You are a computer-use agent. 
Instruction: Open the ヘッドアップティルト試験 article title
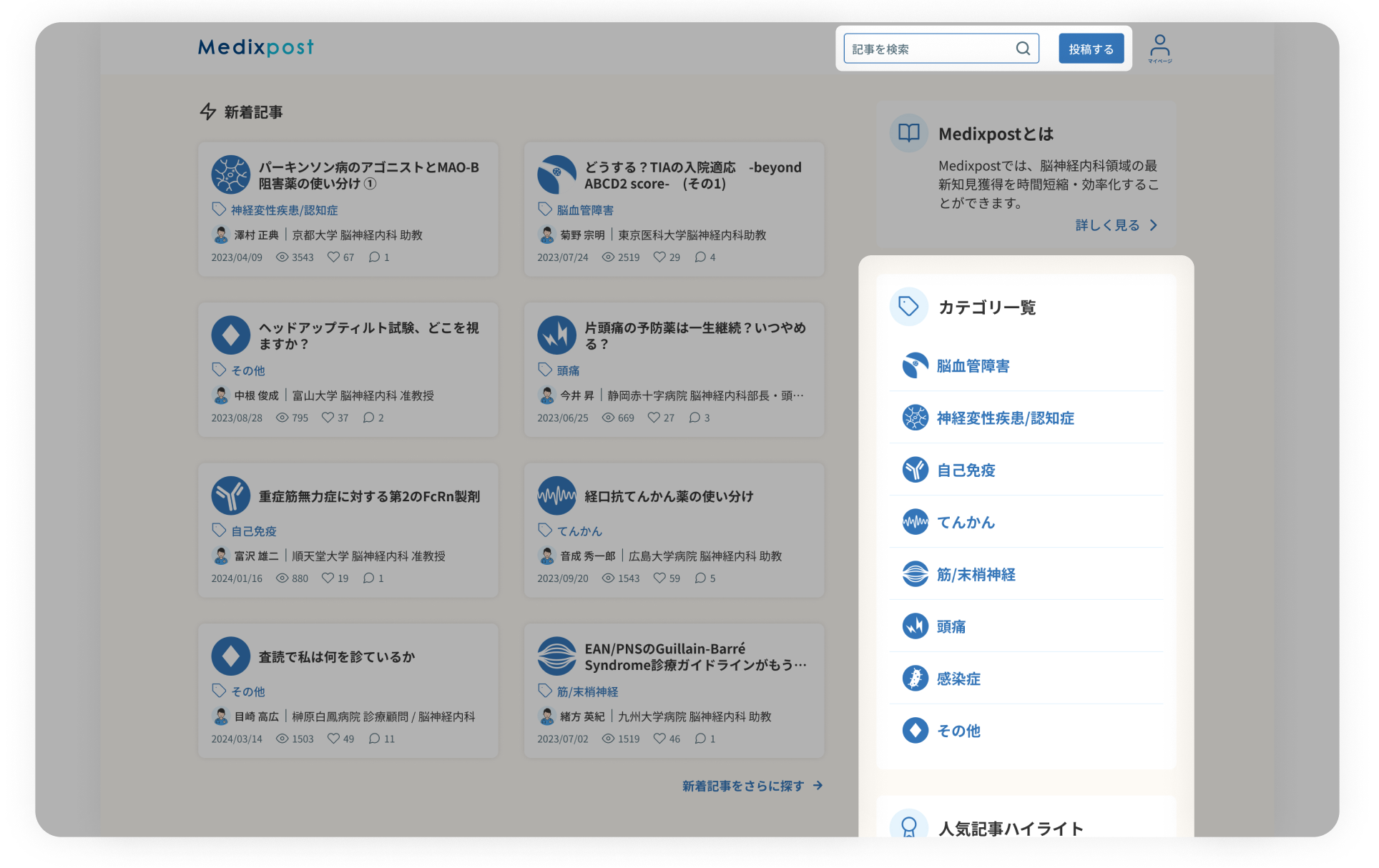369,335
